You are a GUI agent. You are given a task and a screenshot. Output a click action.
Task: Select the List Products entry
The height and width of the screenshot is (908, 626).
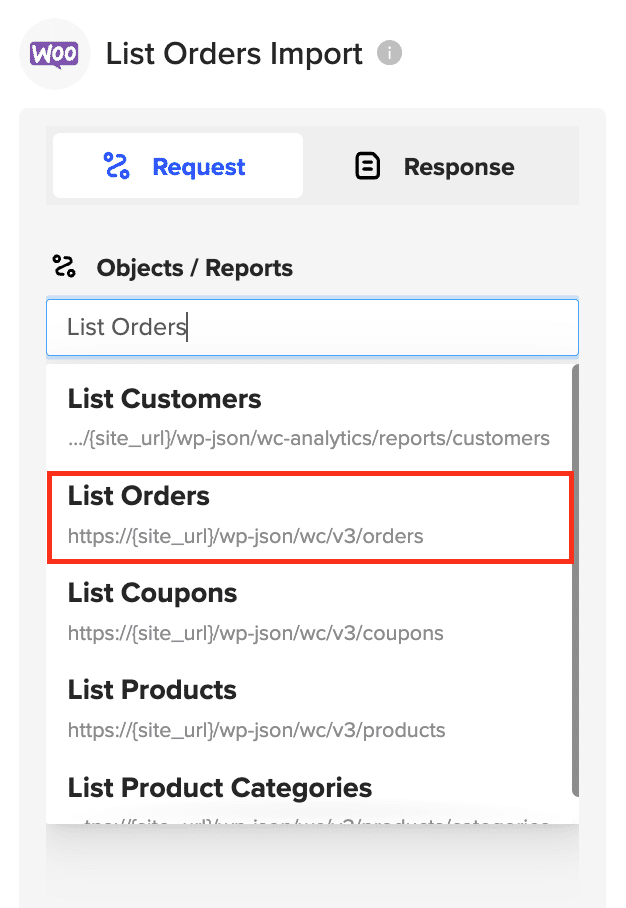click(309, 709)
